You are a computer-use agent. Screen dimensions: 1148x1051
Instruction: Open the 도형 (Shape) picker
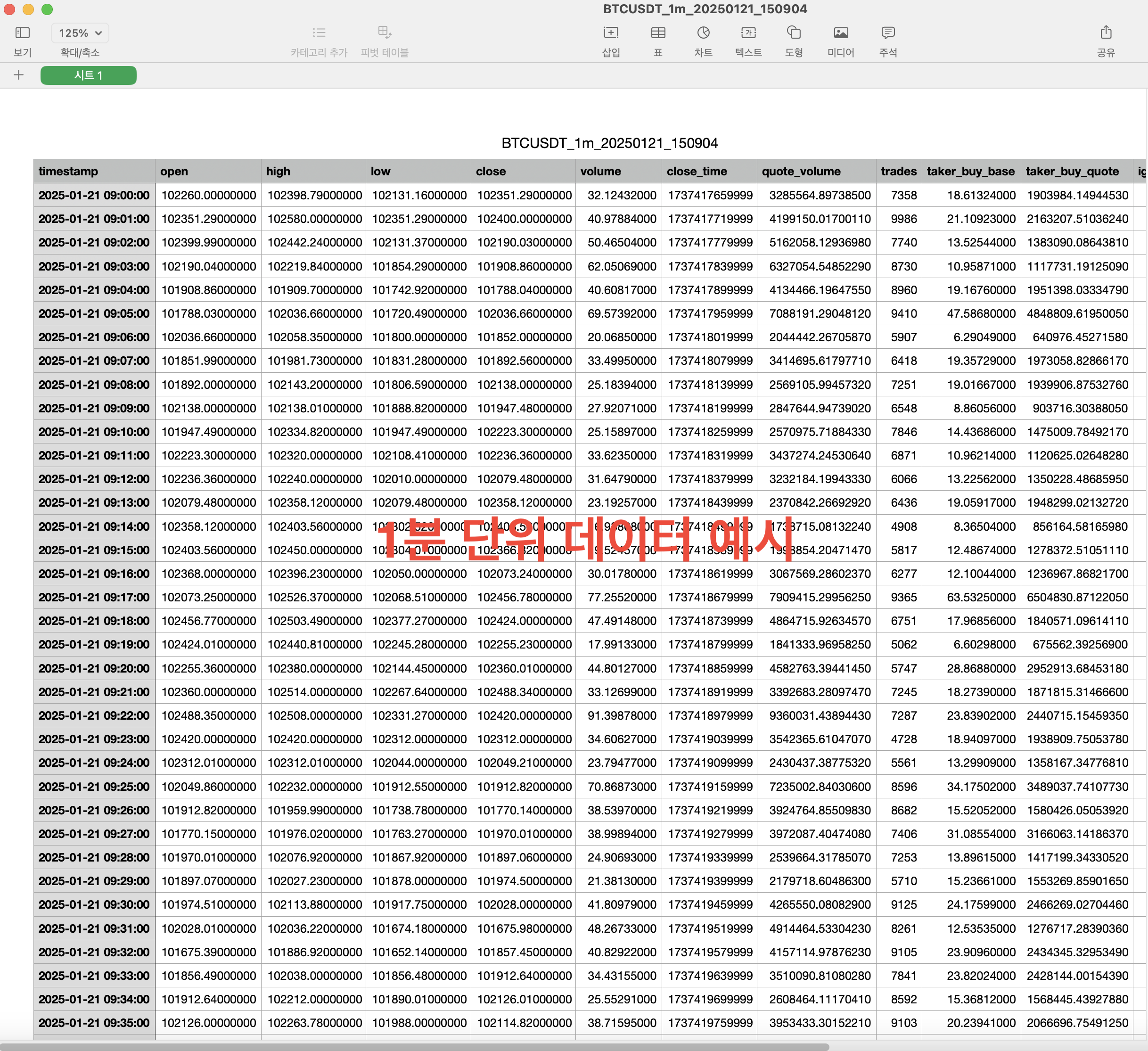(794, 33)
